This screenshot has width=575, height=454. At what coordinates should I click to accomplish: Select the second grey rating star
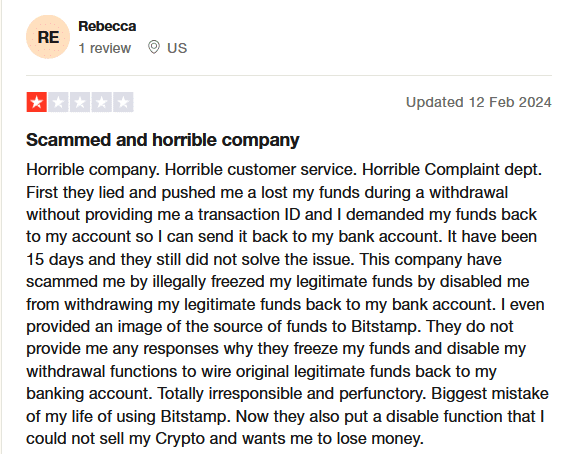[x=58, y=102]
